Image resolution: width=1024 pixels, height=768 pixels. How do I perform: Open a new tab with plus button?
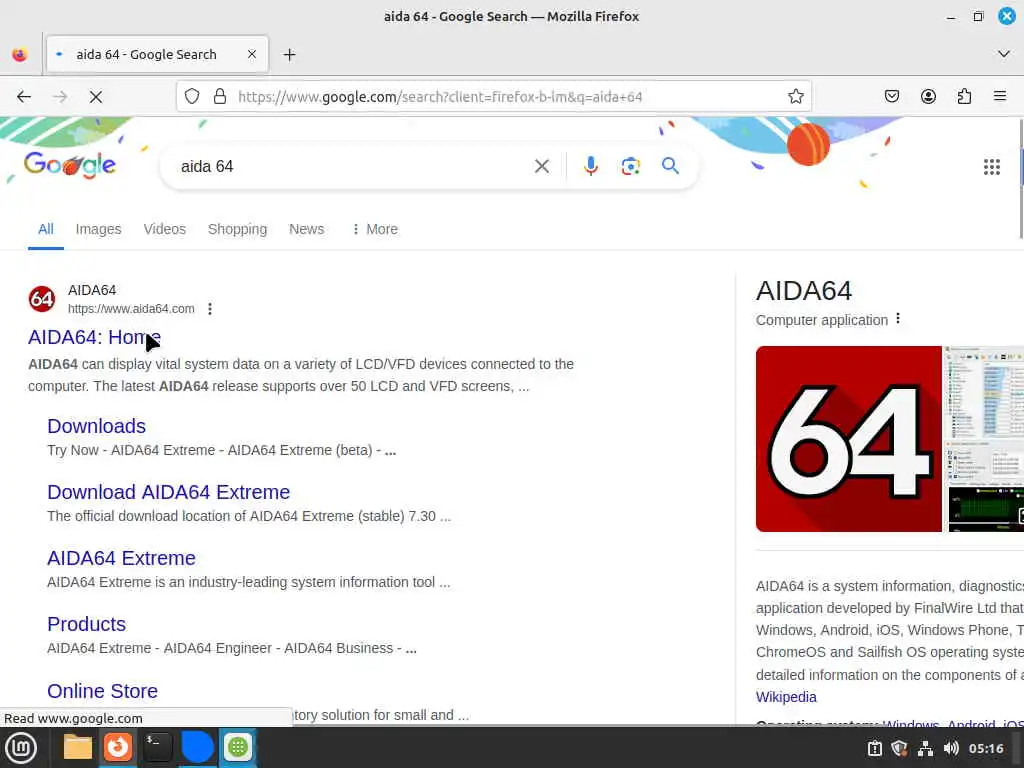(x=289, y=55)
